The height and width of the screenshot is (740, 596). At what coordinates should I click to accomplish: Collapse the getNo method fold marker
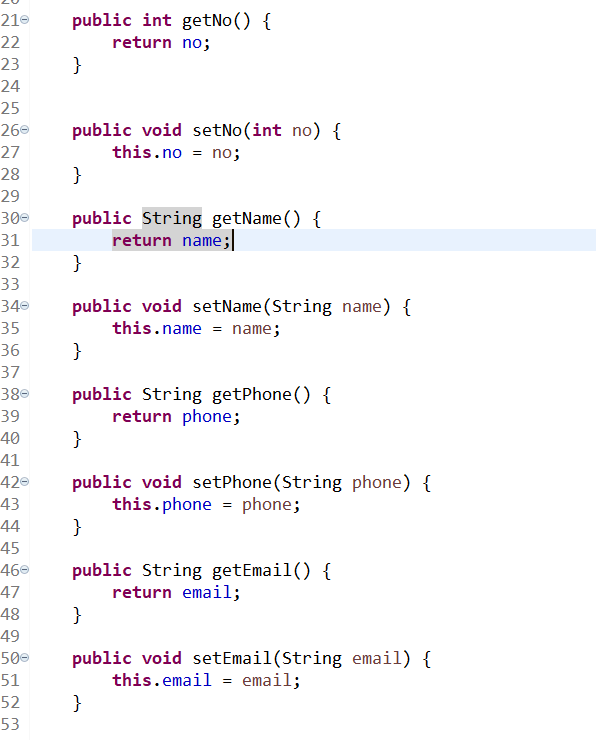(25, 20)
